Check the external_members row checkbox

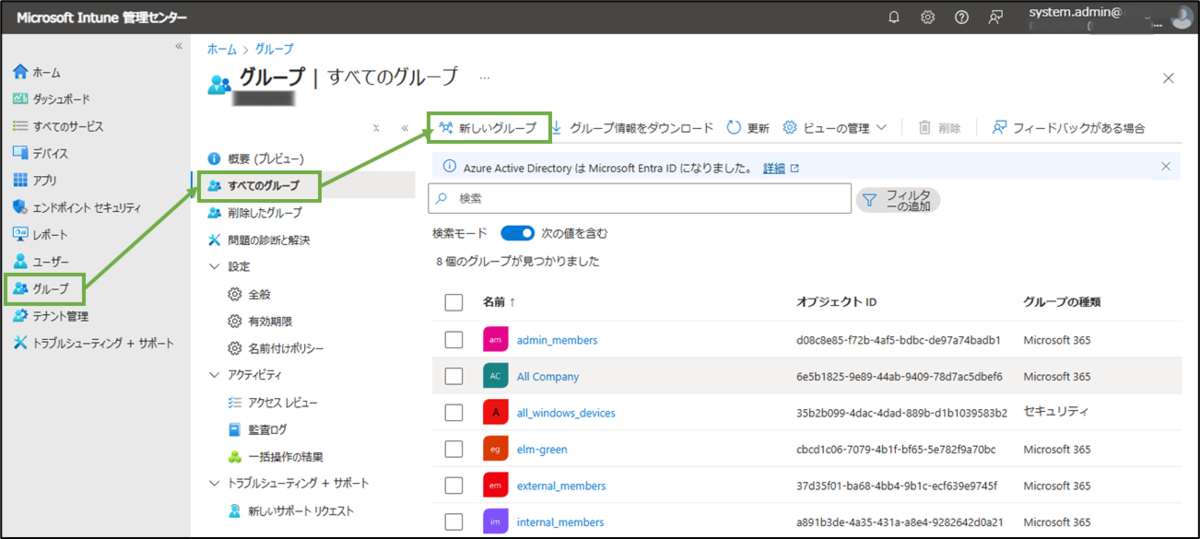pos(454,485)
